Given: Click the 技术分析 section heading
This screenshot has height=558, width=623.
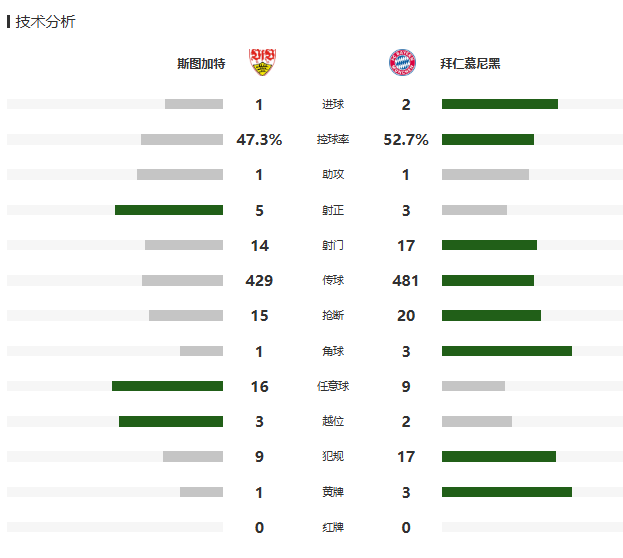Looking at the screenshot, I should click(x=45, y=22).
